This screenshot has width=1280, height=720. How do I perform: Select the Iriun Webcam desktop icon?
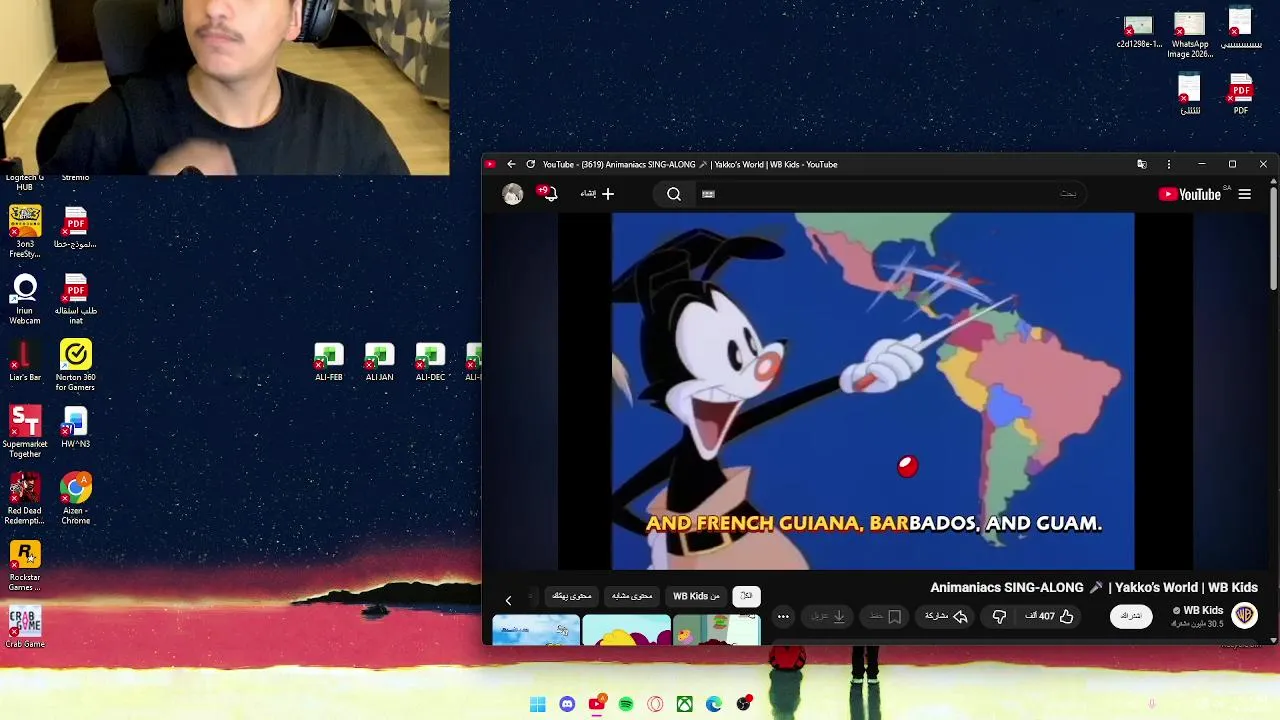tap(25, 299)
